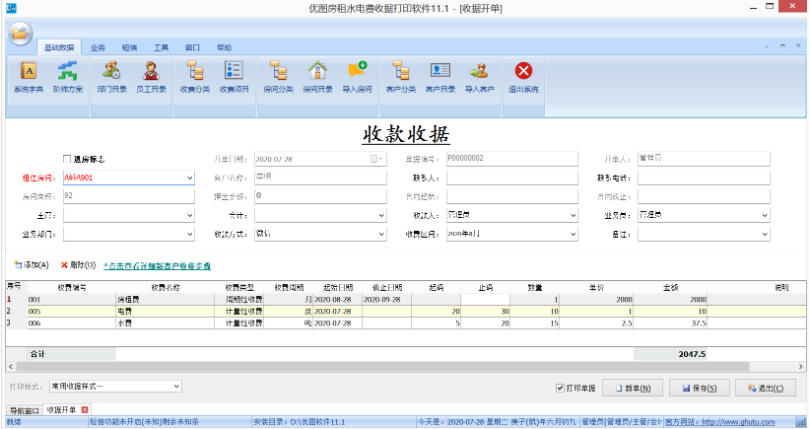Open the www.ghutu.com website link

tap(738, 422)
